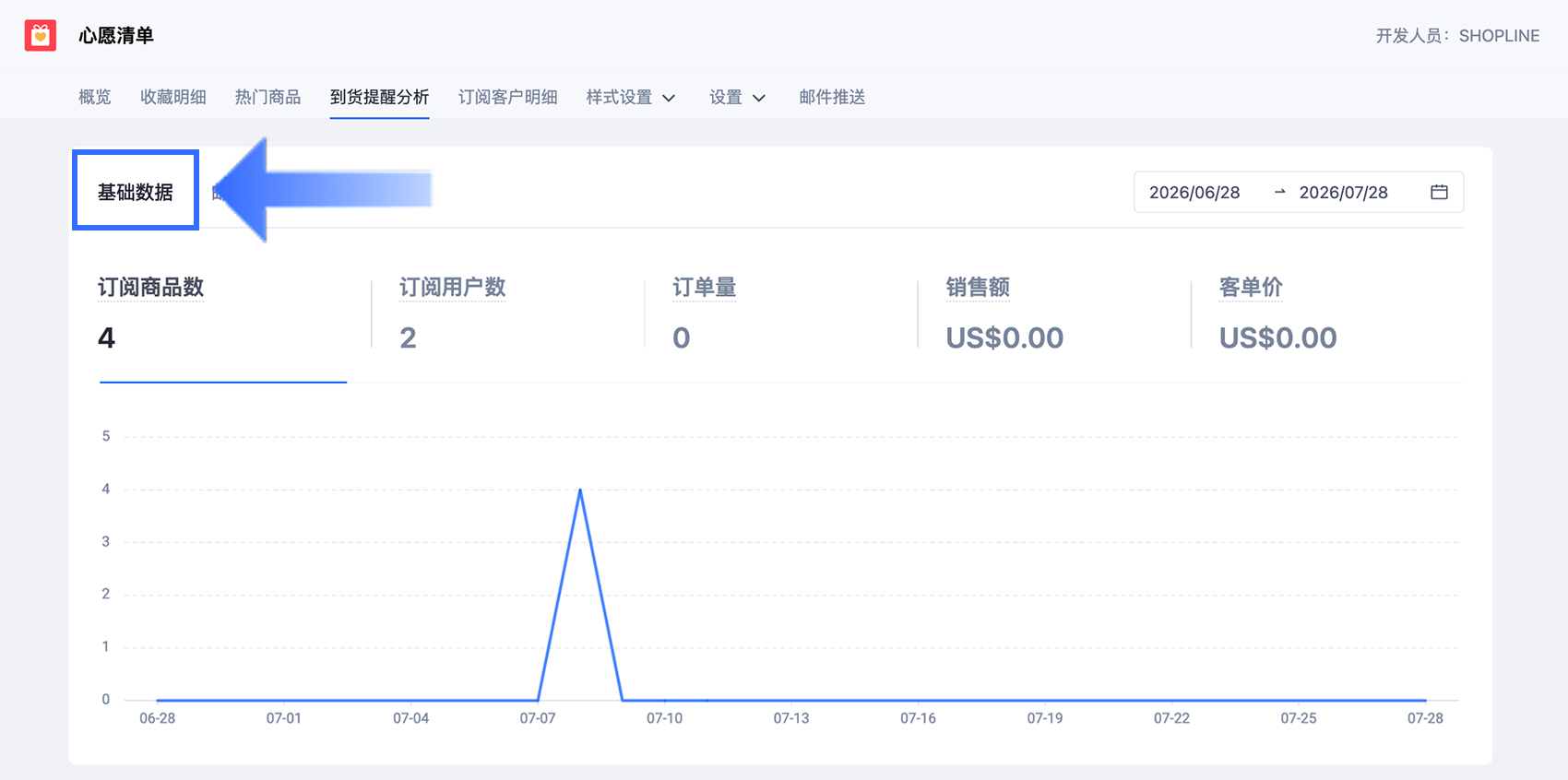Viewport: 1568px width, 780px height.
Task: Expand the 样式设置 dropdown menu
Action: coord(631,97)
